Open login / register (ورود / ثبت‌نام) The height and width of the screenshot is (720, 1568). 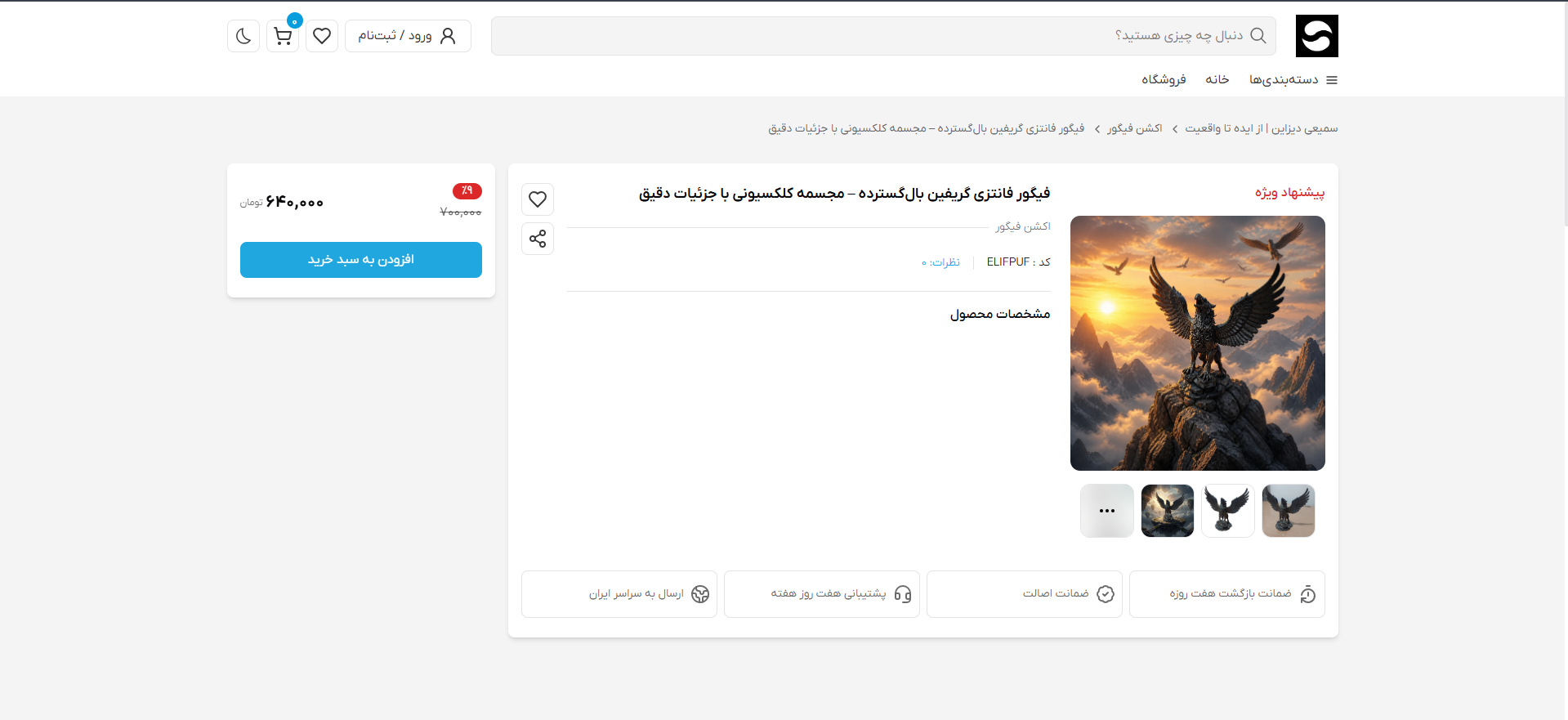(x=408, y=36)
